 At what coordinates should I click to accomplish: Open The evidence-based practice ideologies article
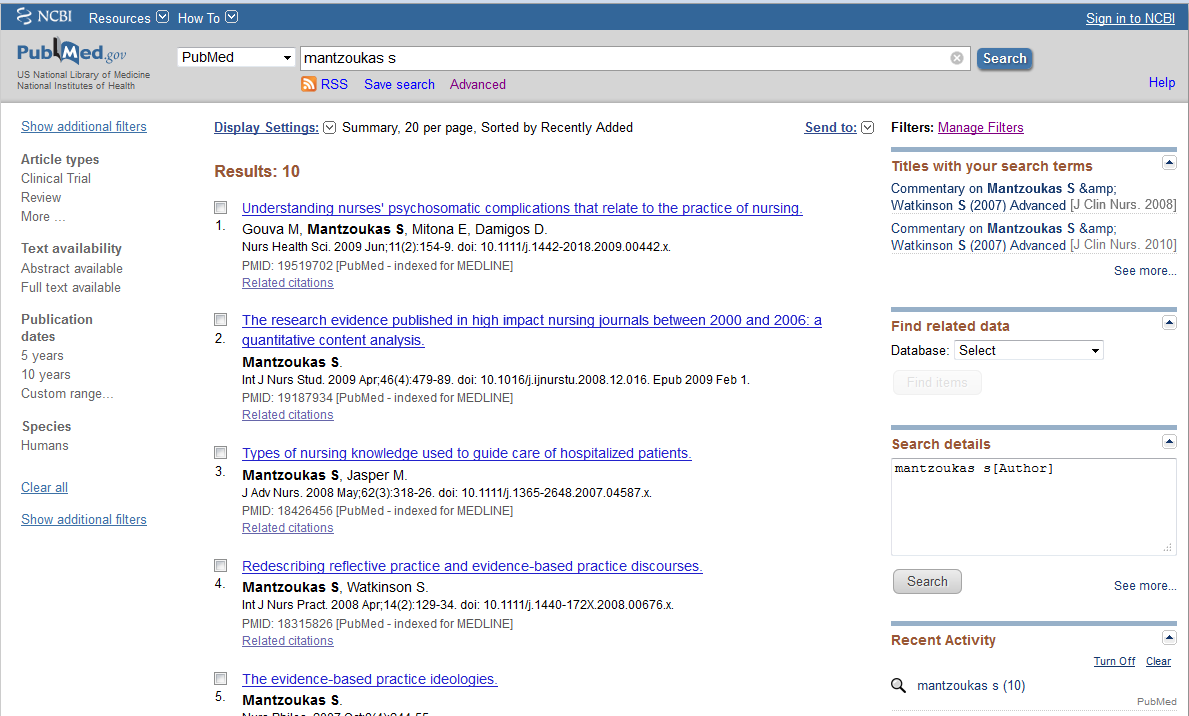pos(369,679)
